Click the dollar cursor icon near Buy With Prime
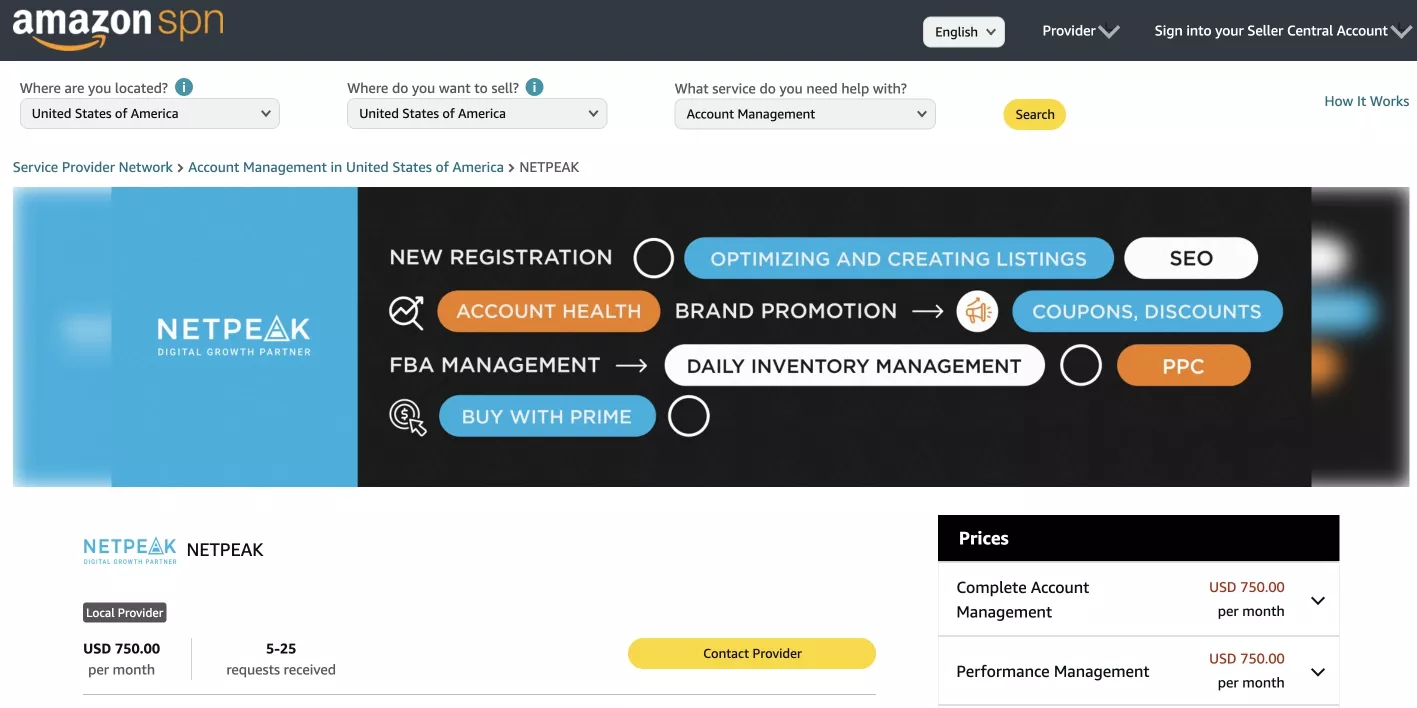Image resolution: width=1417 pixels, height=708 pixels. tap(408, 417)
